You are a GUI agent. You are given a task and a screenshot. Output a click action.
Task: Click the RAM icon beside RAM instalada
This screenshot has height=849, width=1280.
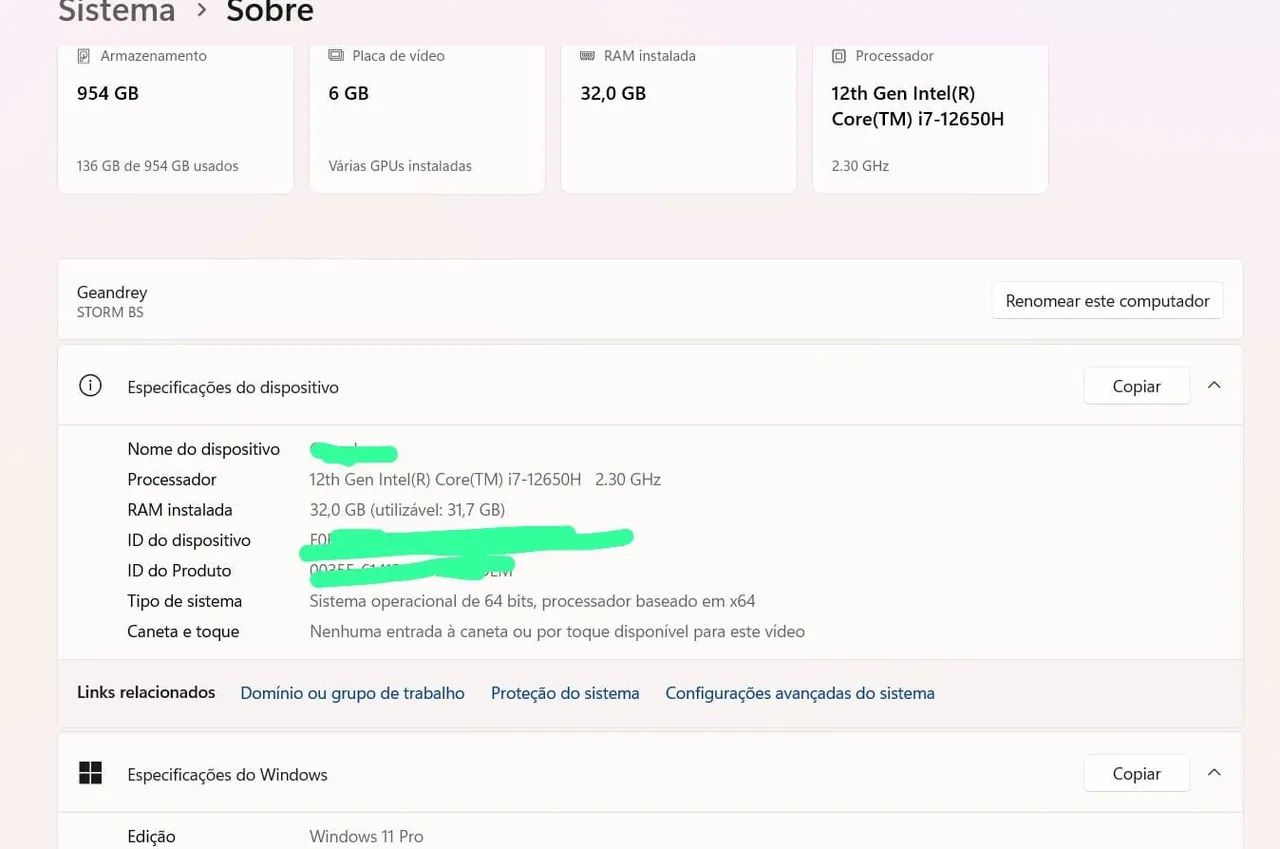588,56
